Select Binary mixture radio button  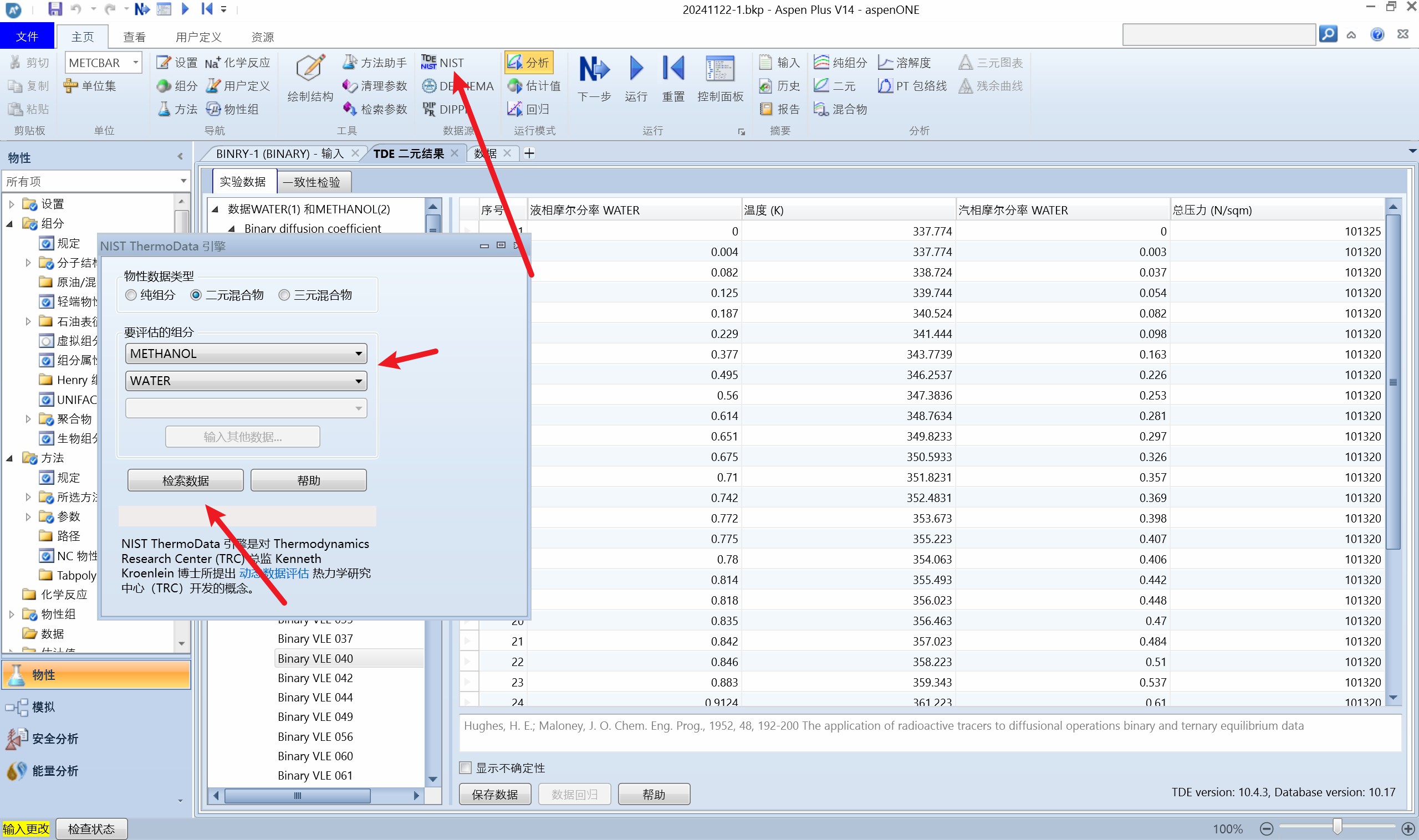click(196, 295)
